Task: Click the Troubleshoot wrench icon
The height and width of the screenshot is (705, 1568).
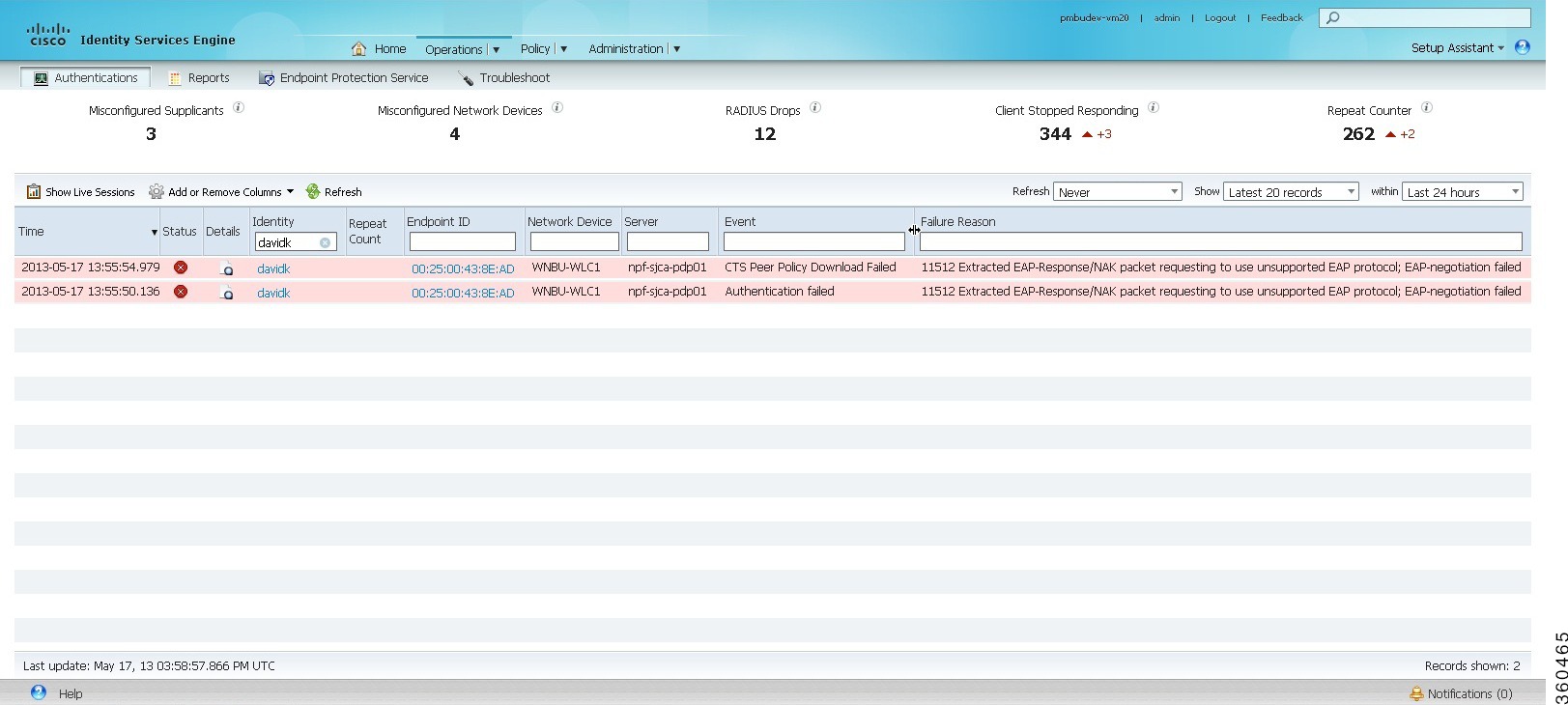Action: pos(466,78)
